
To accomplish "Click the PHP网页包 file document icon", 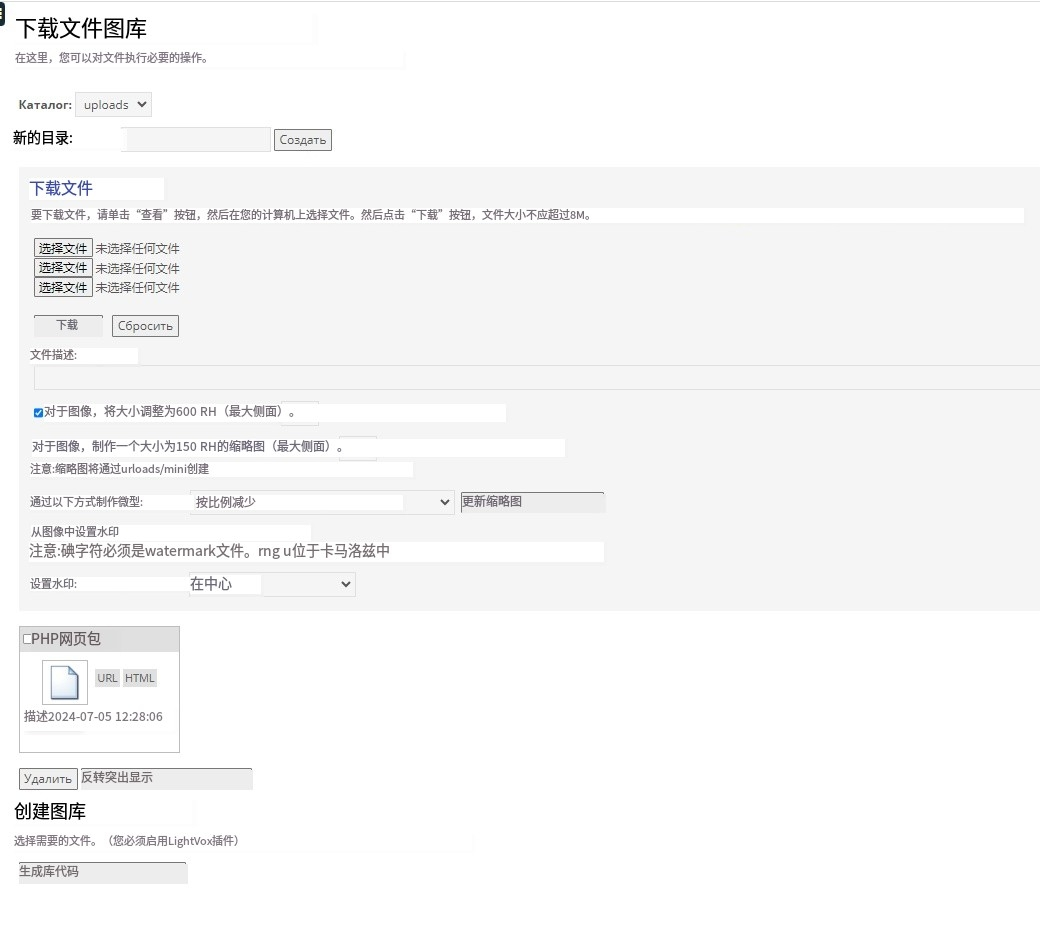I will pos(64,682).
